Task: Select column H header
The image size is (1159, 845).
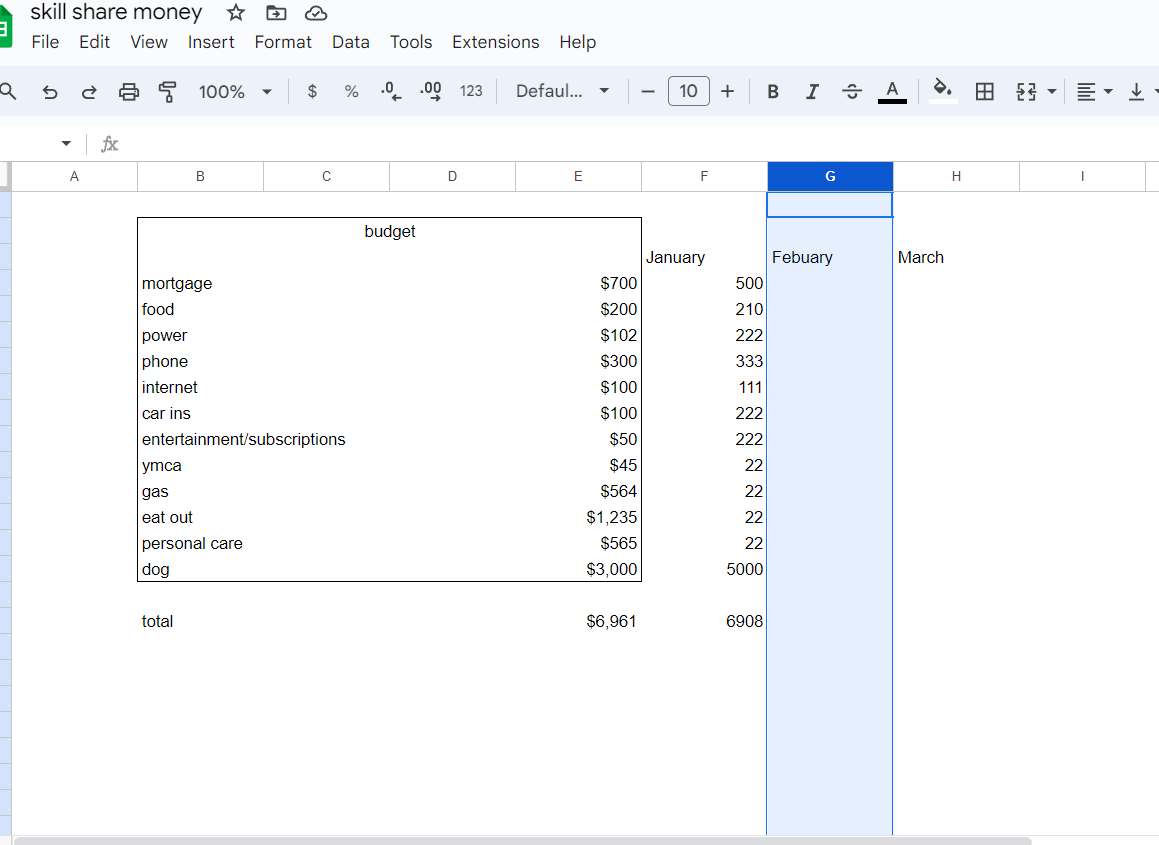Action: [x=956, y=177]
